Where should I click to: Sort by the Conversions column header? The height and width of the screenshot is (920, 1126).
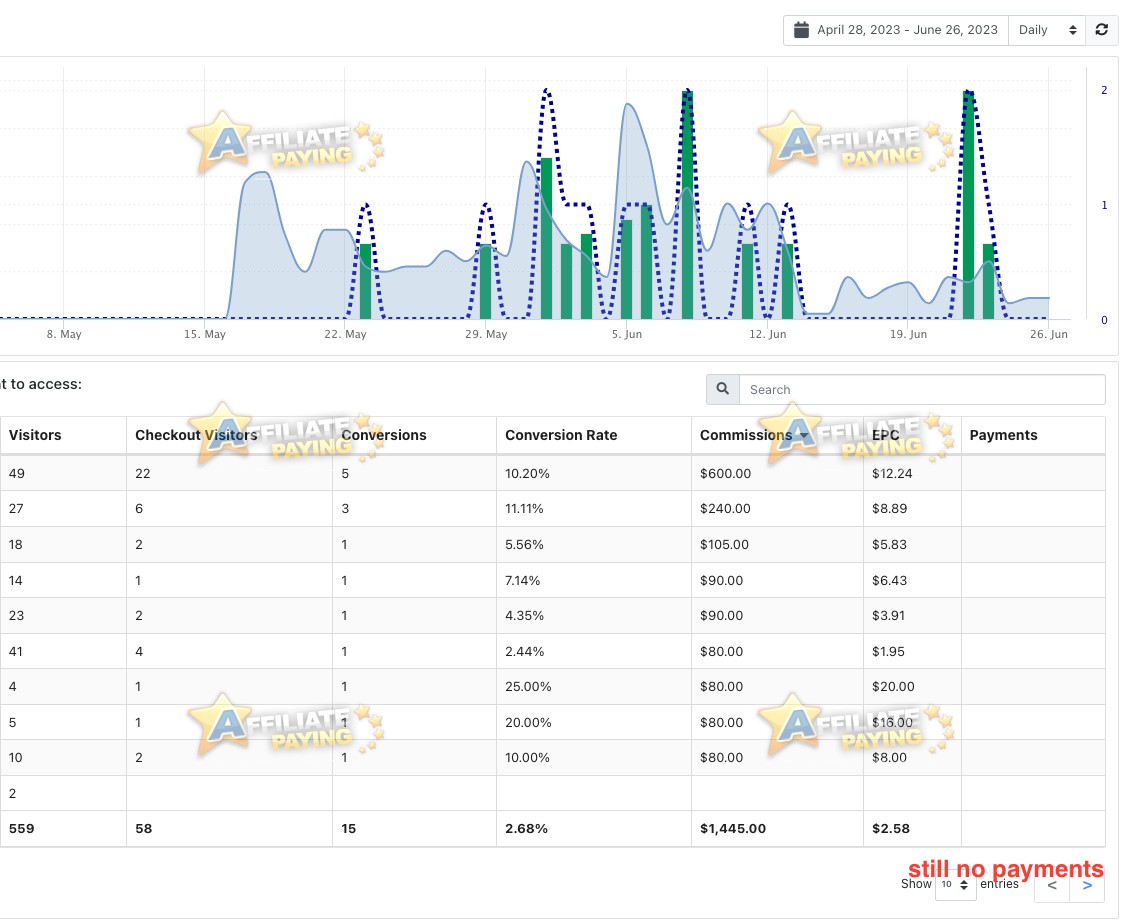[x=383, y=435]
